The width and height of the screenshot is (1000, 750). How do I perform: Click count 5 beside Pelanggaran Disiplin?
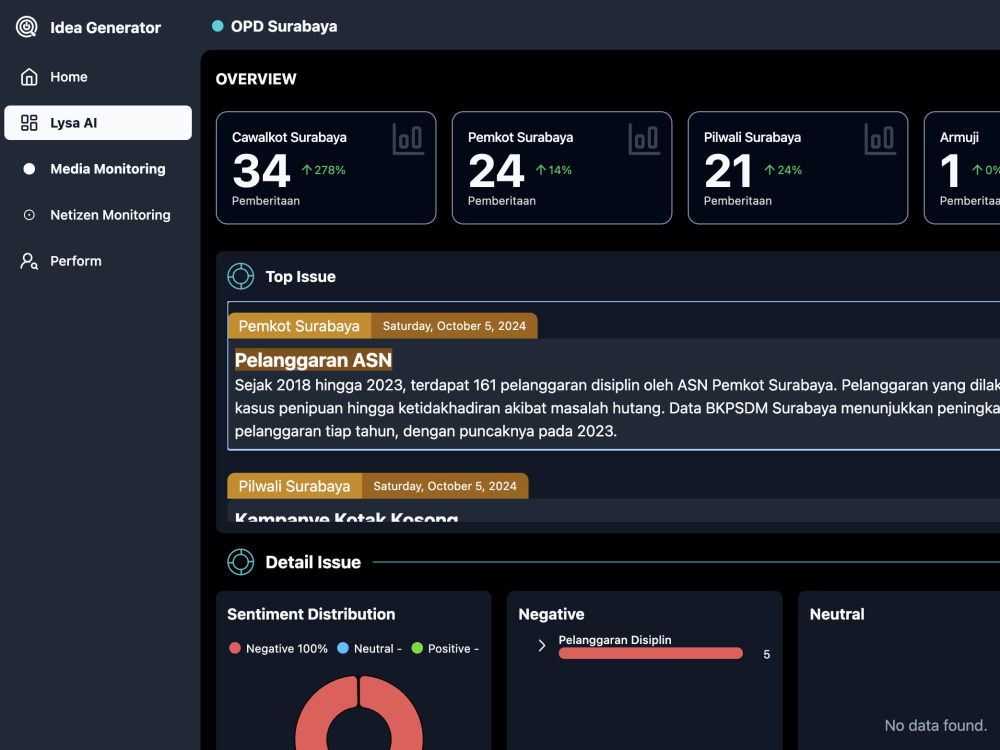click(767, 654)
